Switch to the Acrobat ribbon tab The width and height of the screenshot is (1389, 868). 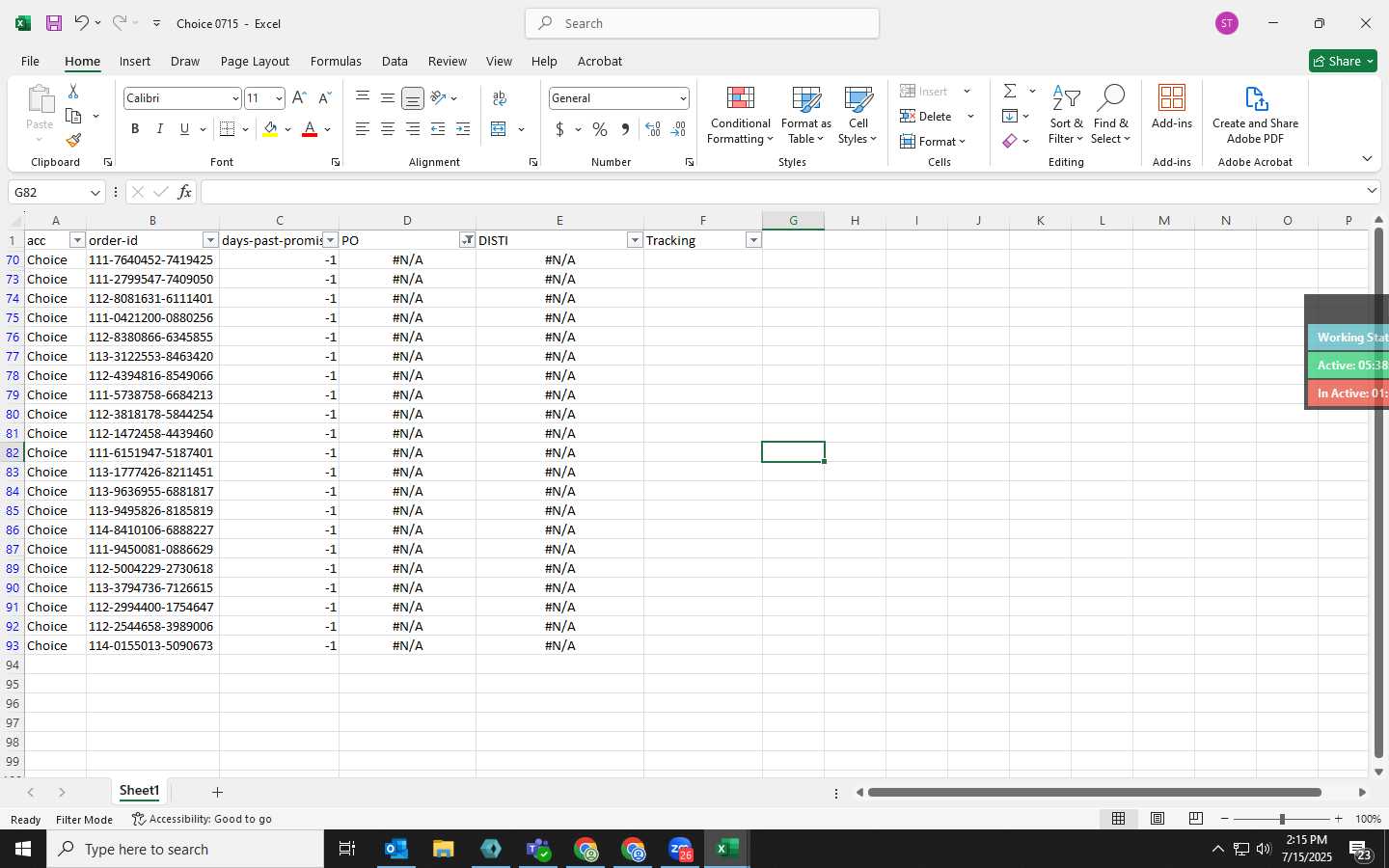click(x=600, y=61)
